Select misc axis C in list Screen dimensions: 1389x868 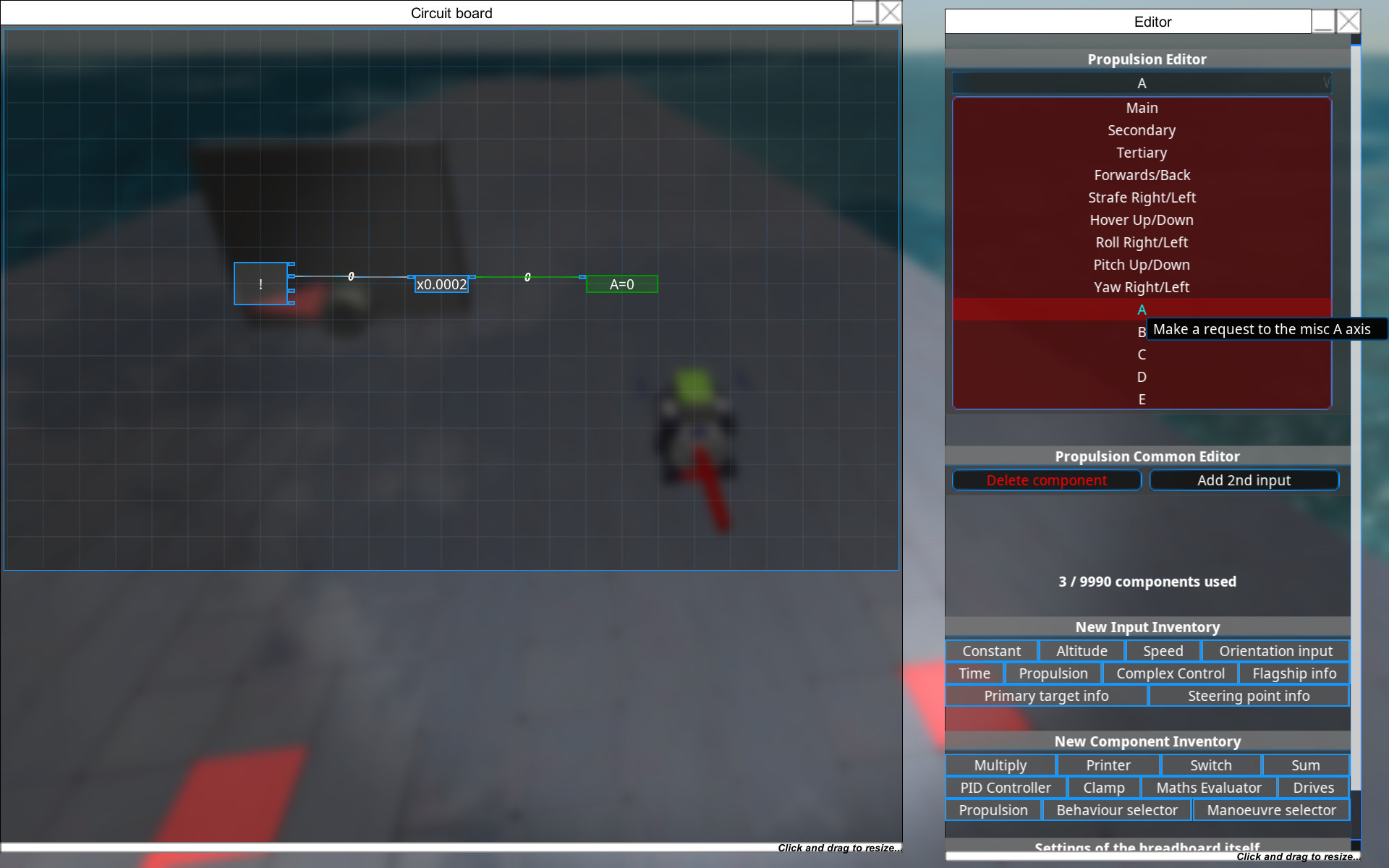coord(1141,354)
